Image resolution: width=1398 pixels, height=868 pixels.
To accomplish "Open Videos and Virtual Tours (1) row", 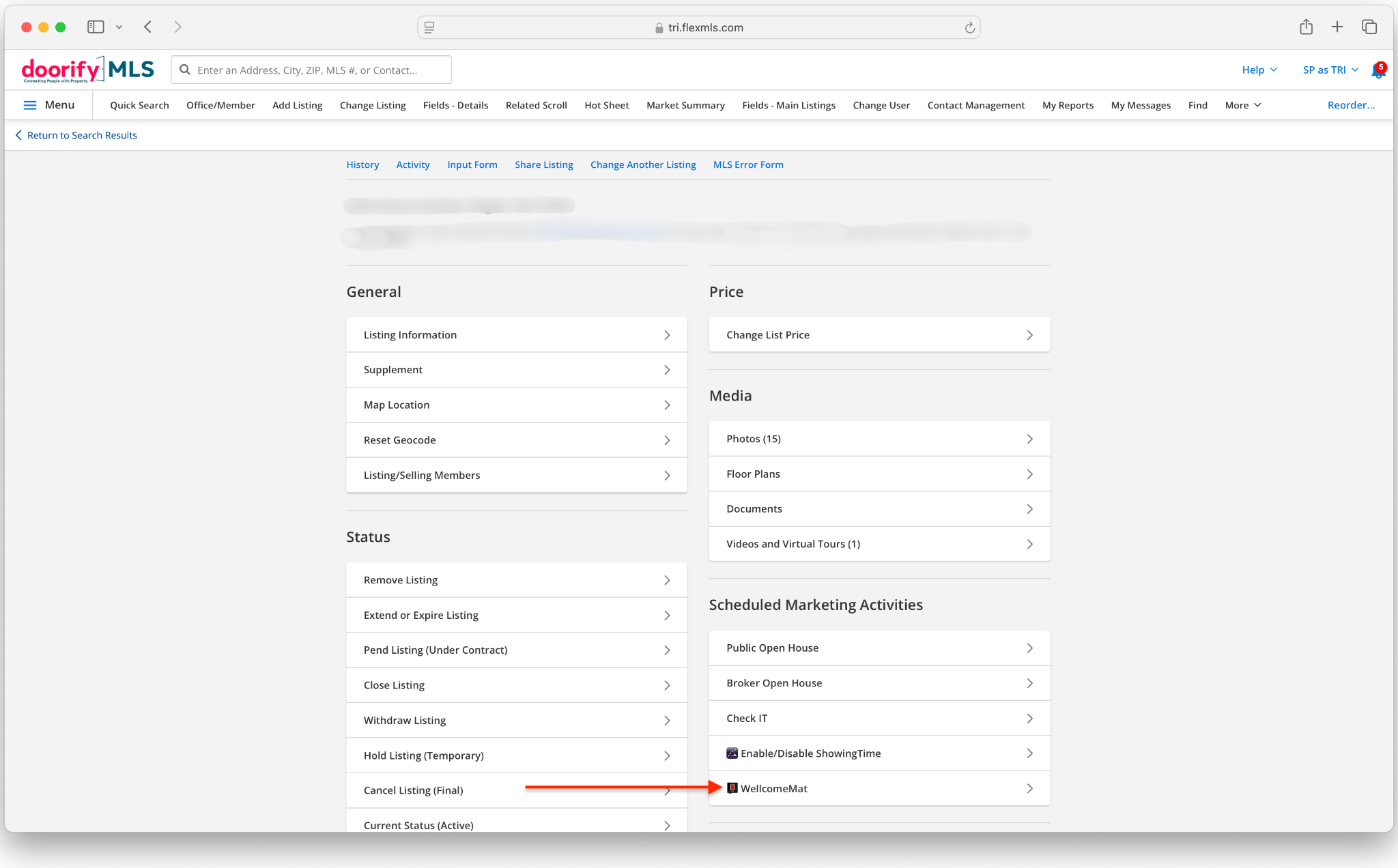I will coord(879,544).
